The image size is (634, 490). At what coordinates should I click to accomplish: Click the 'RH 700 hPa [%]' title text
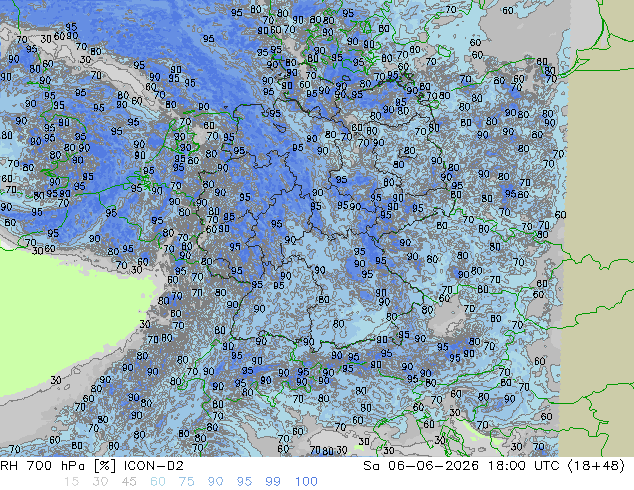[x=59, y=466]
